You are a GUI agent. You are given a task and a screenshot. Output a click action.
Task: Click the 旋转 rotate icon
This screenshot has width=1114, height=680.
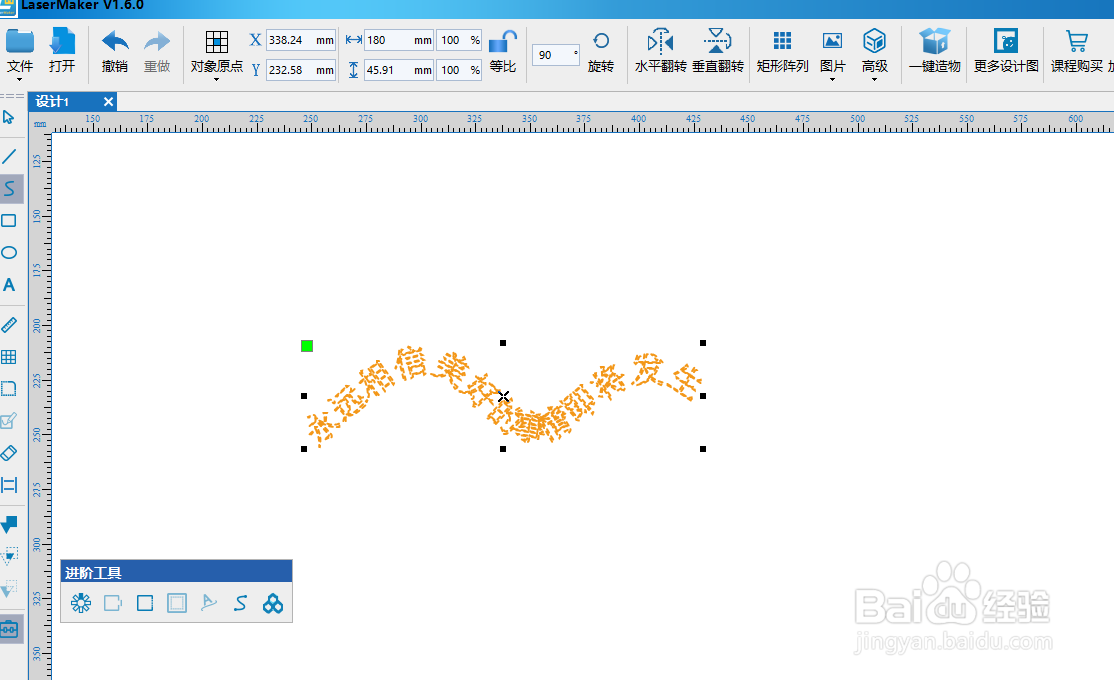pos(601,41)
